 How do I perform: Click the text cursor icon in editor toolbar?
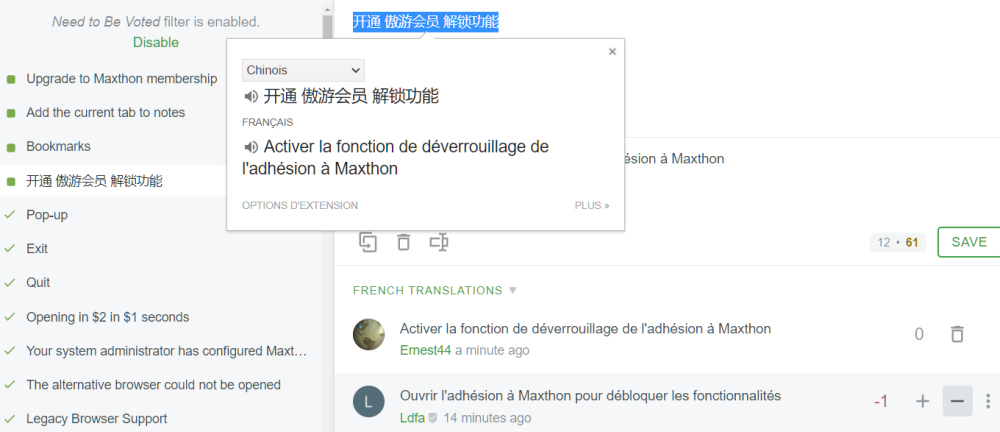[x=438, y=242]
